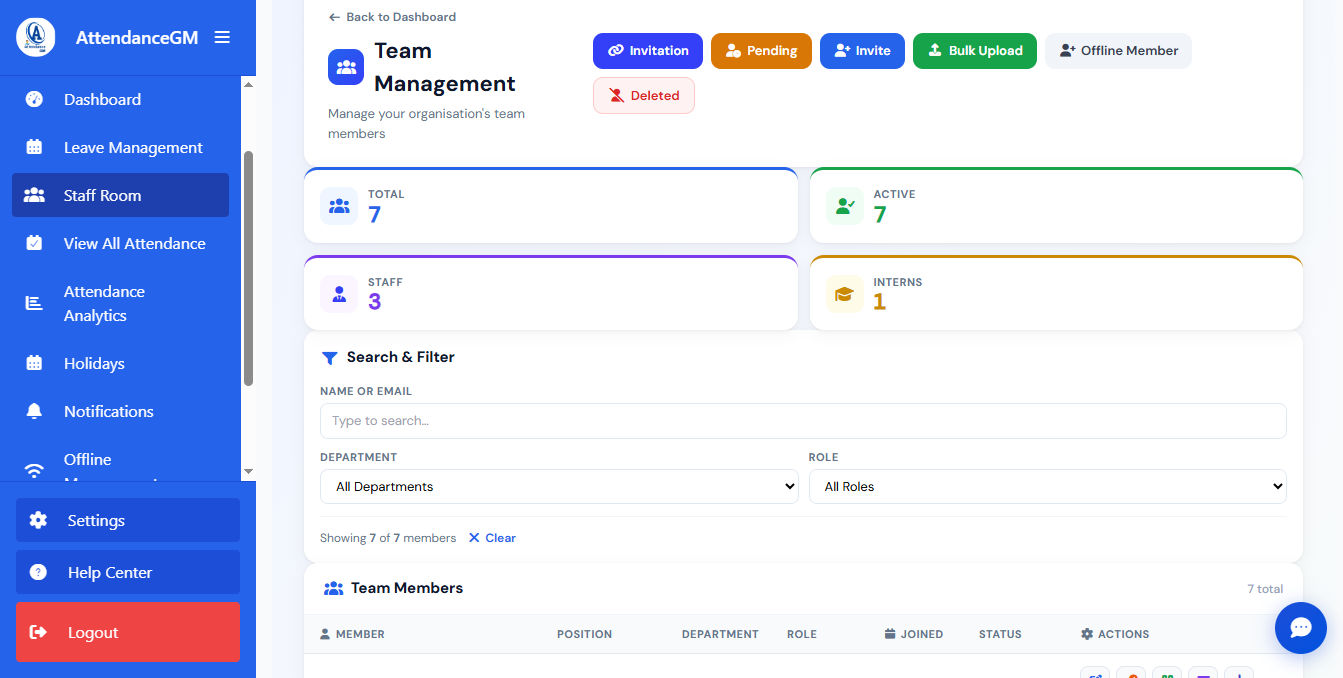Click the Notifications bell icon
Image resolution: width=1343 pixels, height=678 pixels.
(x=34, y=411)
